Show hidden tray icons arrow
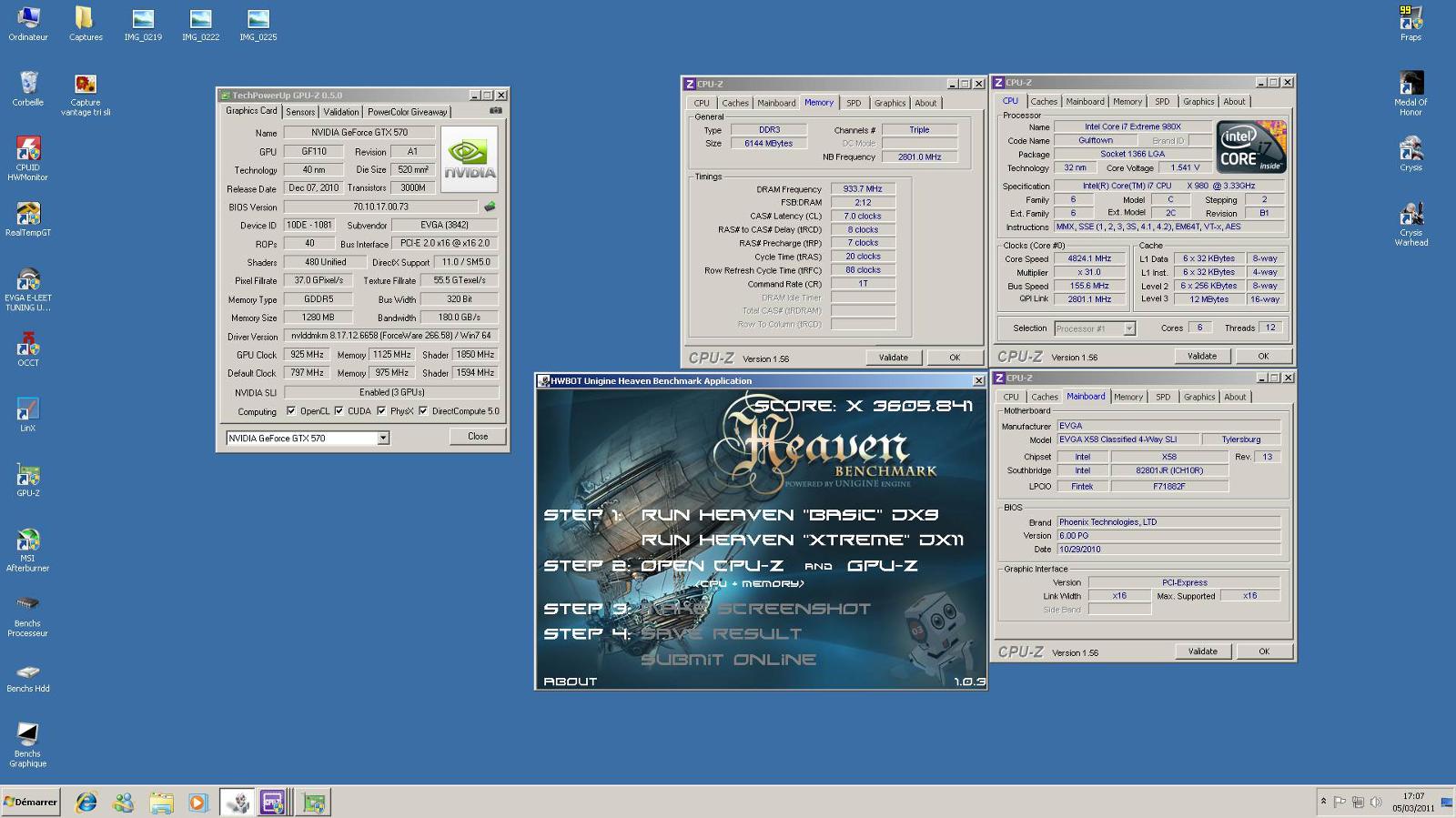The height and width of the screenshot is (818, 1456). (x=1323, y=802)
